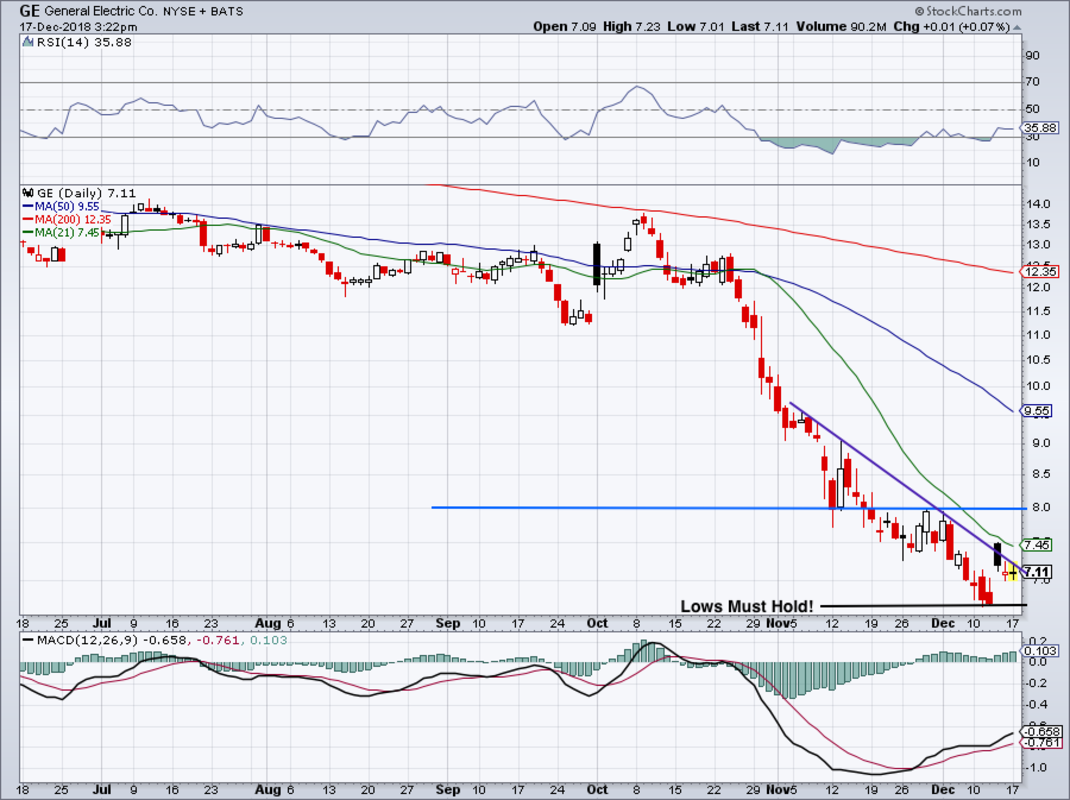Click the 35.88 RSI value tag

pos(1037,128)
